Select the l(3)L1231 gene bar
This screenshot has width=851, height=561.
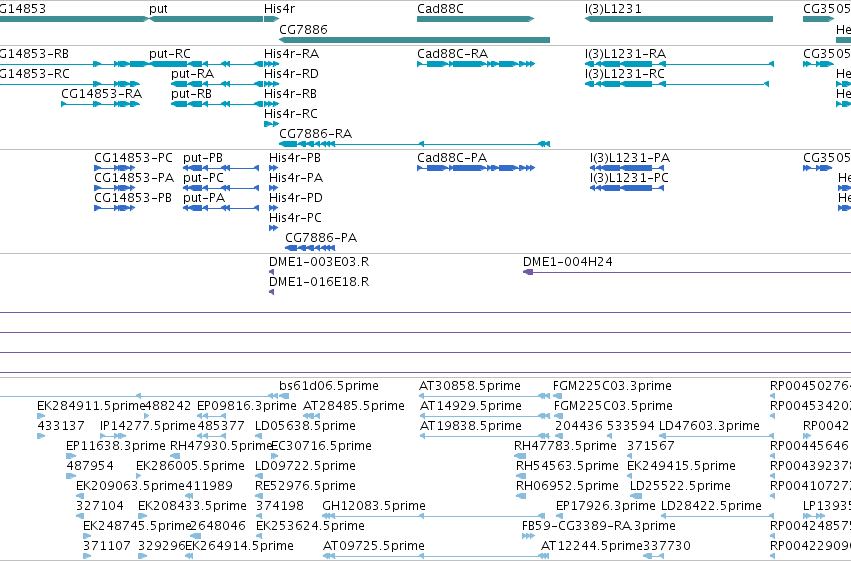[x=678, y=19]
